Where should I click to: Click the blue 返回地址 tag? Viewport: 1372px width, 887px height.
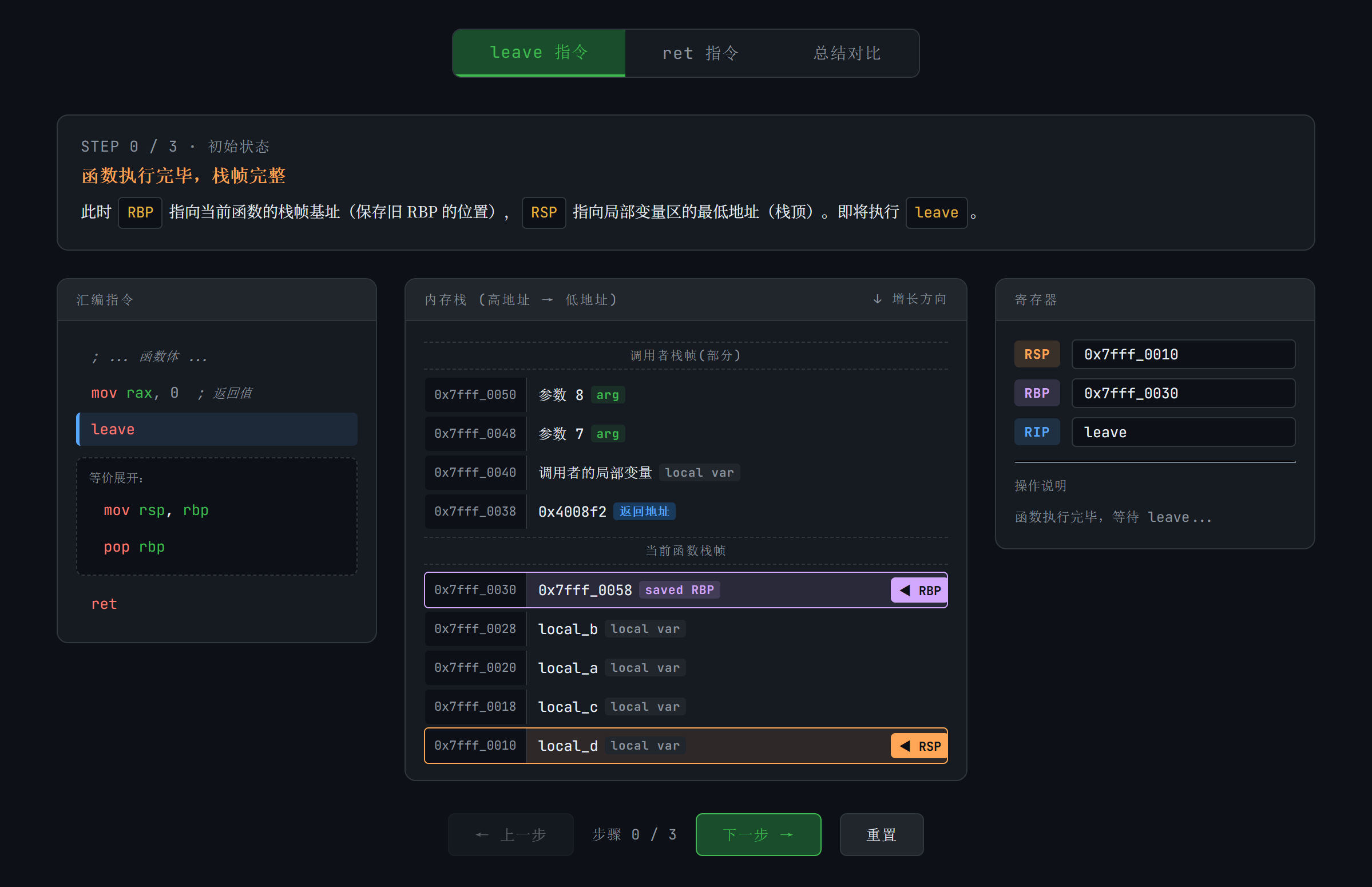pos(644,512)
